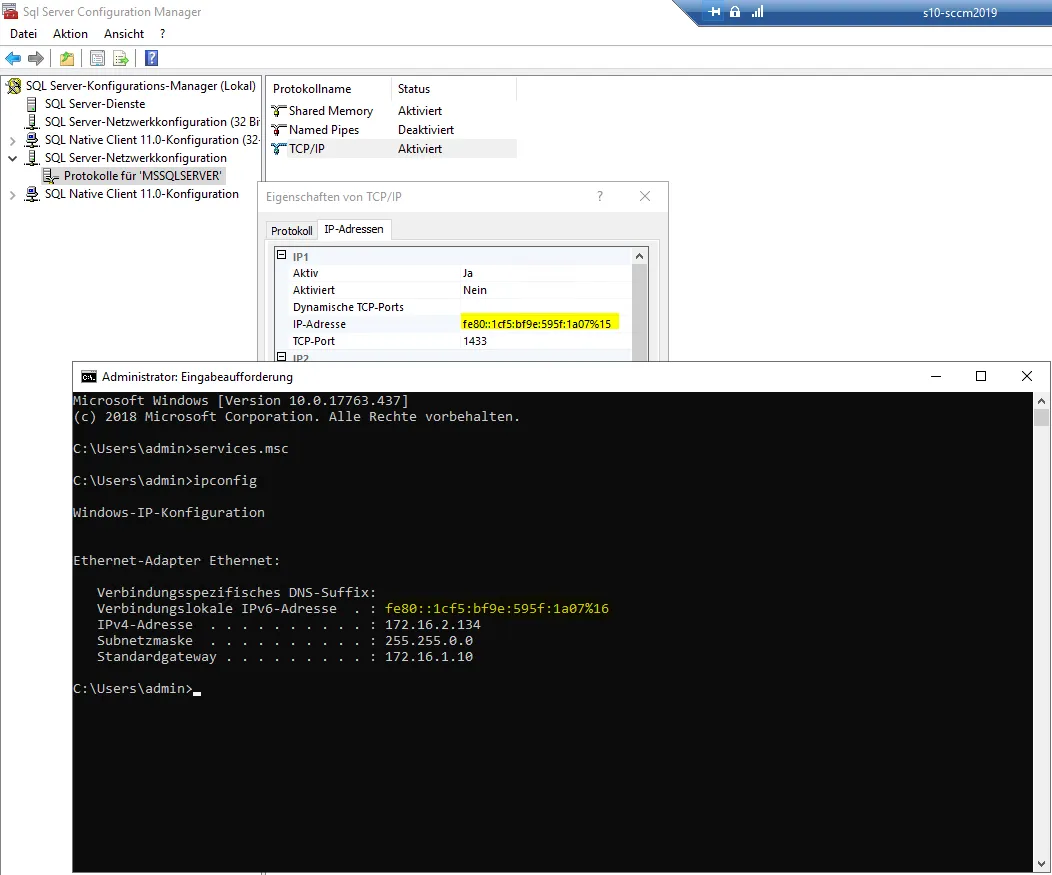1052x875 pixels.
Task: Click the forward arrow toolbar icon
Action: (36, 58)
